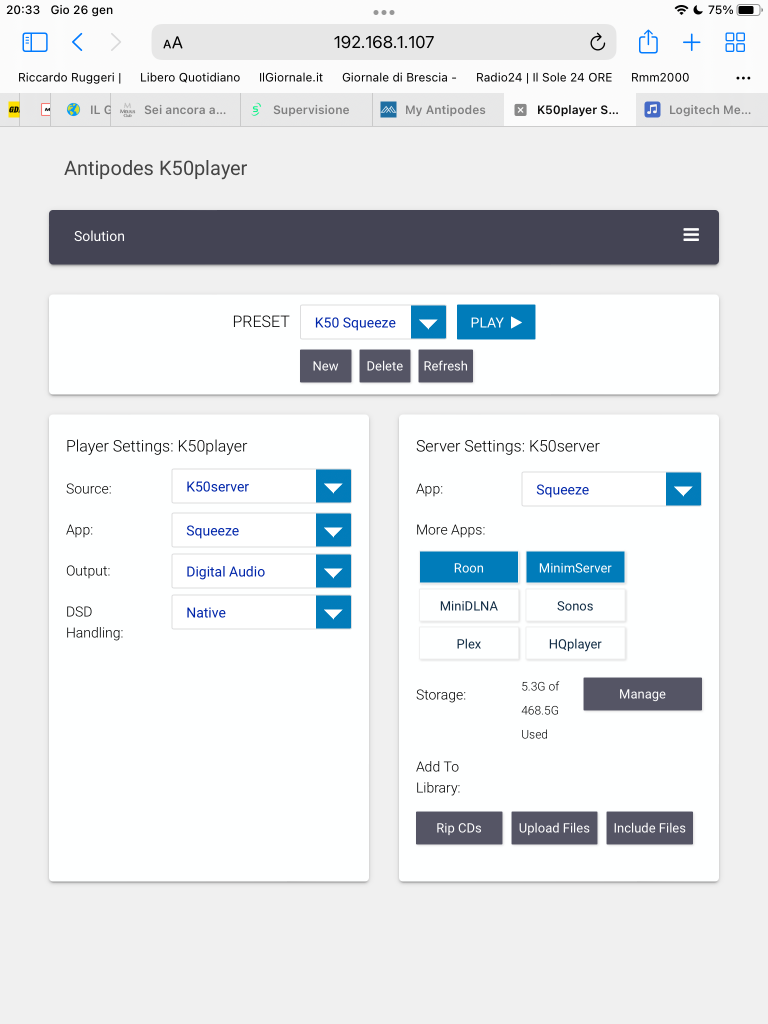Image resolution: width=768 pixels, height=1024 pixels.
Task: Toggle the HQplayer app
Action: (575, 643)
